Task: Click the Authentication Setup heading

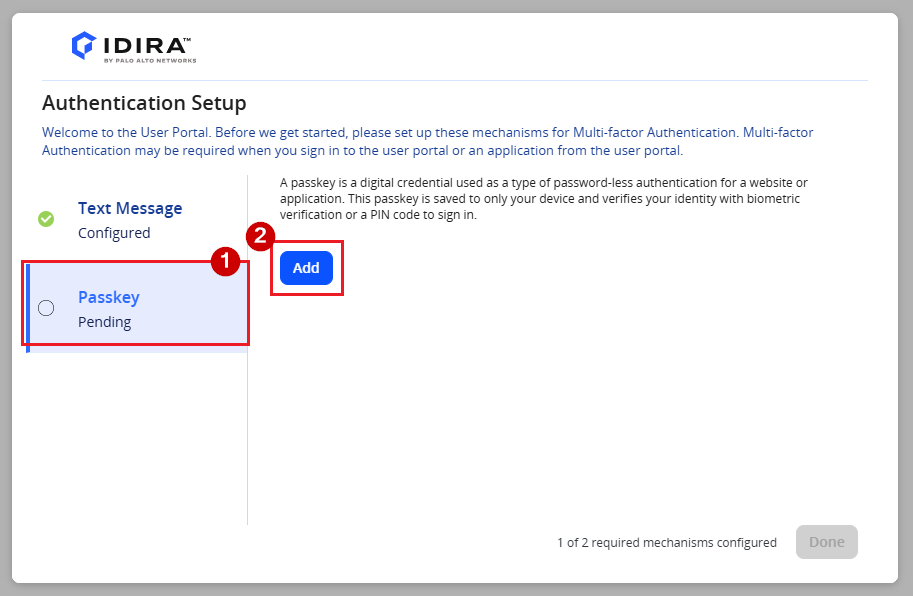Action: click(144, 103)
